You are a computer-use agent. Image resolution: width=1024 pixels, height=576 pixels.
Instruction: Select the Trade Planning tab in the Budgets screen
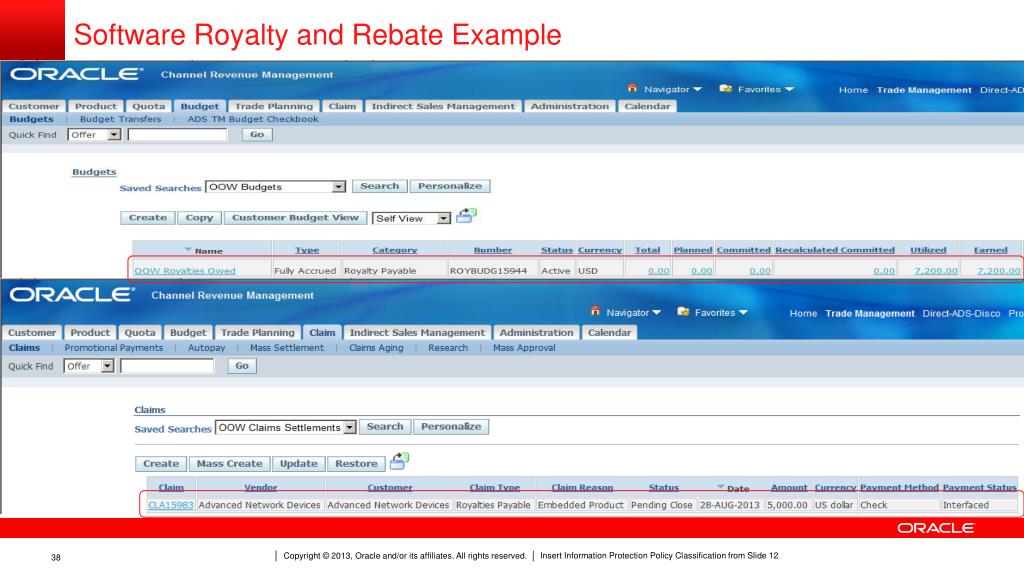coord(274,106)
